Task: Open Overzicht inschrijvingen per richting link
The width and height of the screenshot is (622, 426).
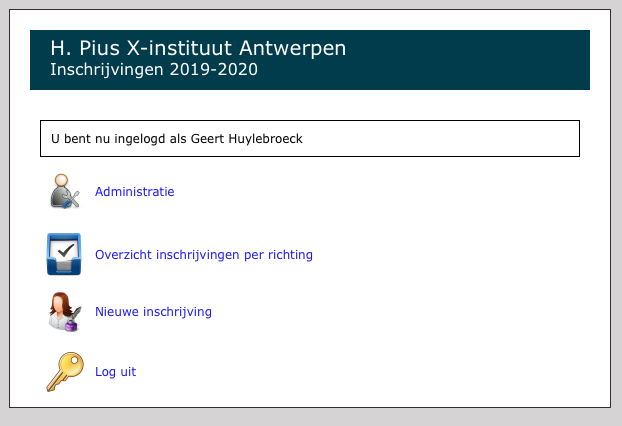Action: [x=204, y=255]
